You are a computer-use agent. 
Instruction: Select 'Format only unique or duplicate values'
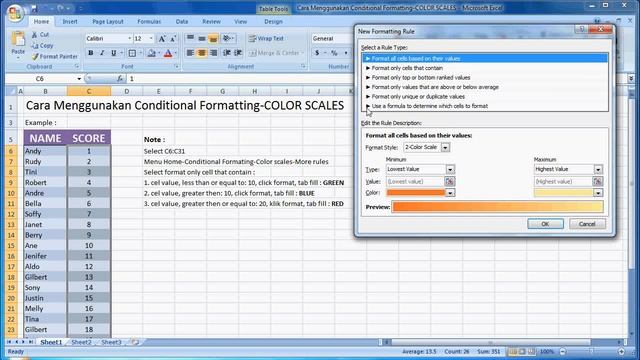click(485, 97)
